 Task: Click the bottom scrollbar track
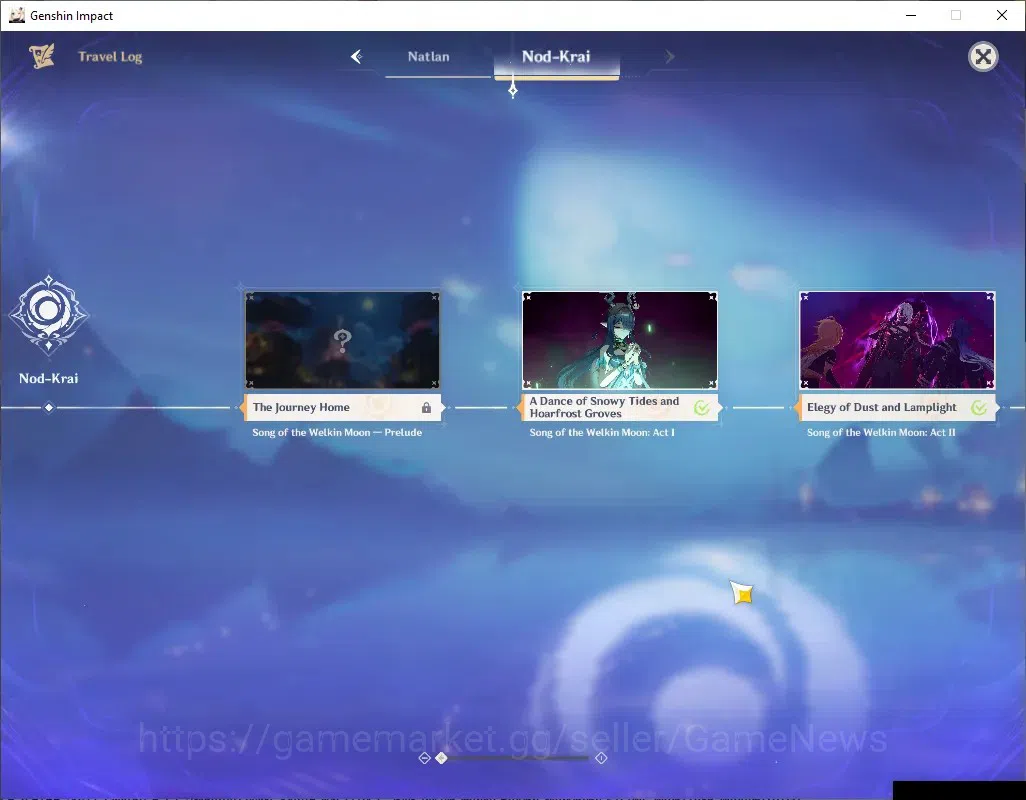tap(518, 757)
